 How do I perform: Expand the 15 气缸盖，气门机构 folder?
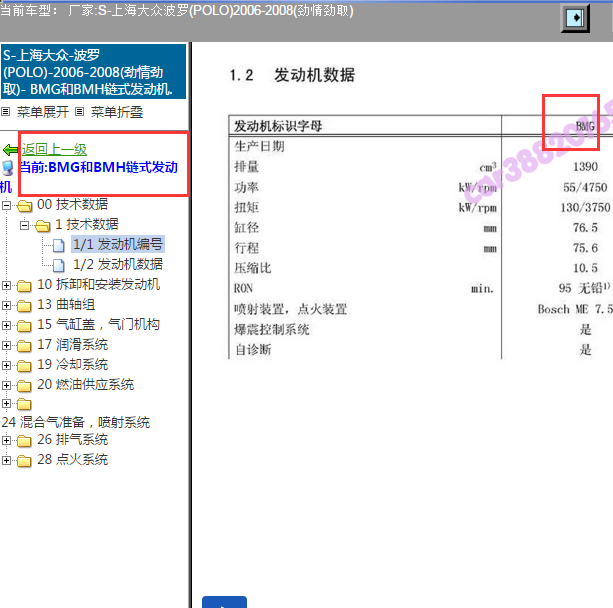(6, 325)
